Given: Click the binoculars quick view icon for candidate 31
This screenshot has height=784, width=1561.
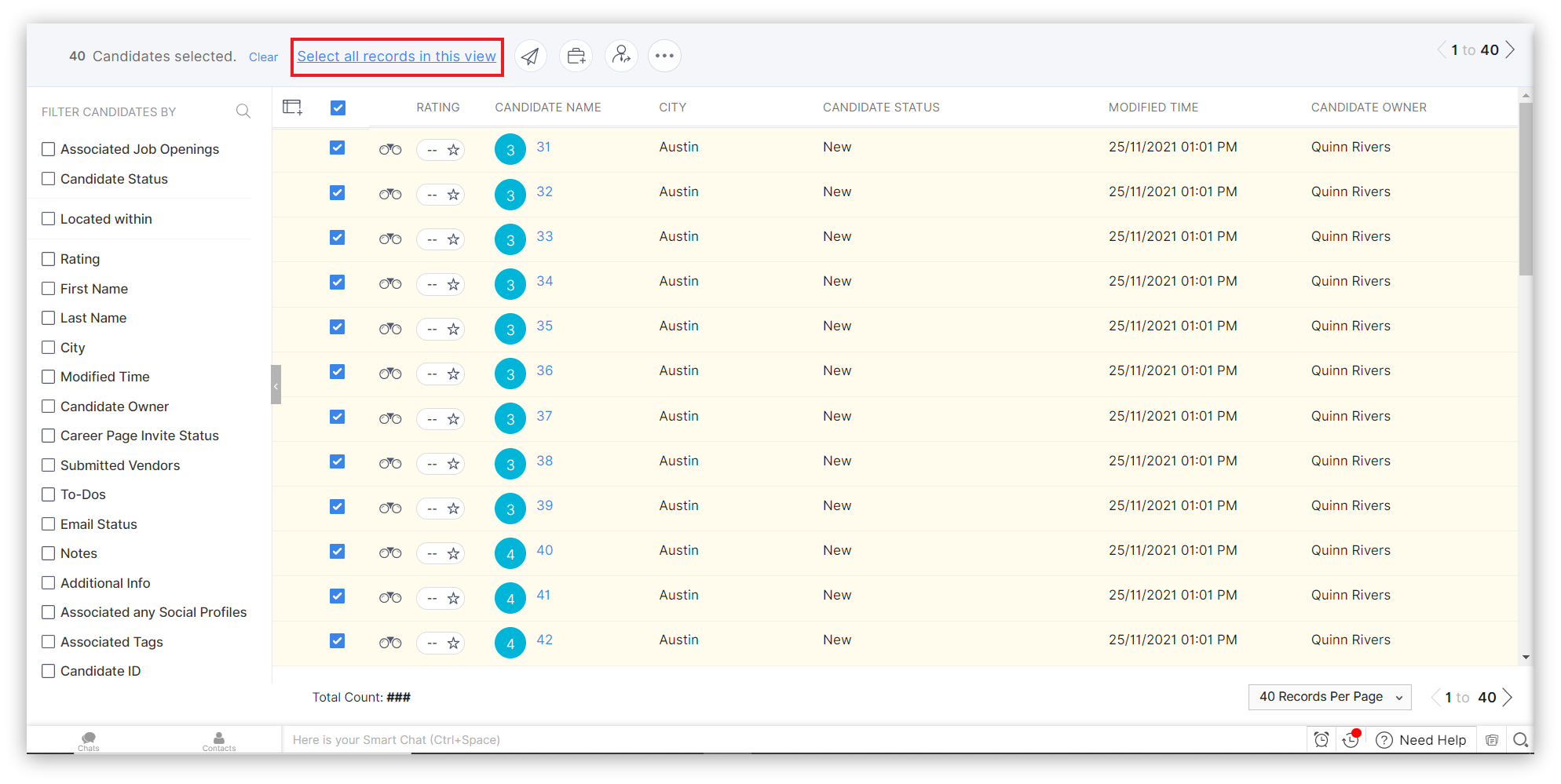Looking at the screenshot, I should point(390,149).
